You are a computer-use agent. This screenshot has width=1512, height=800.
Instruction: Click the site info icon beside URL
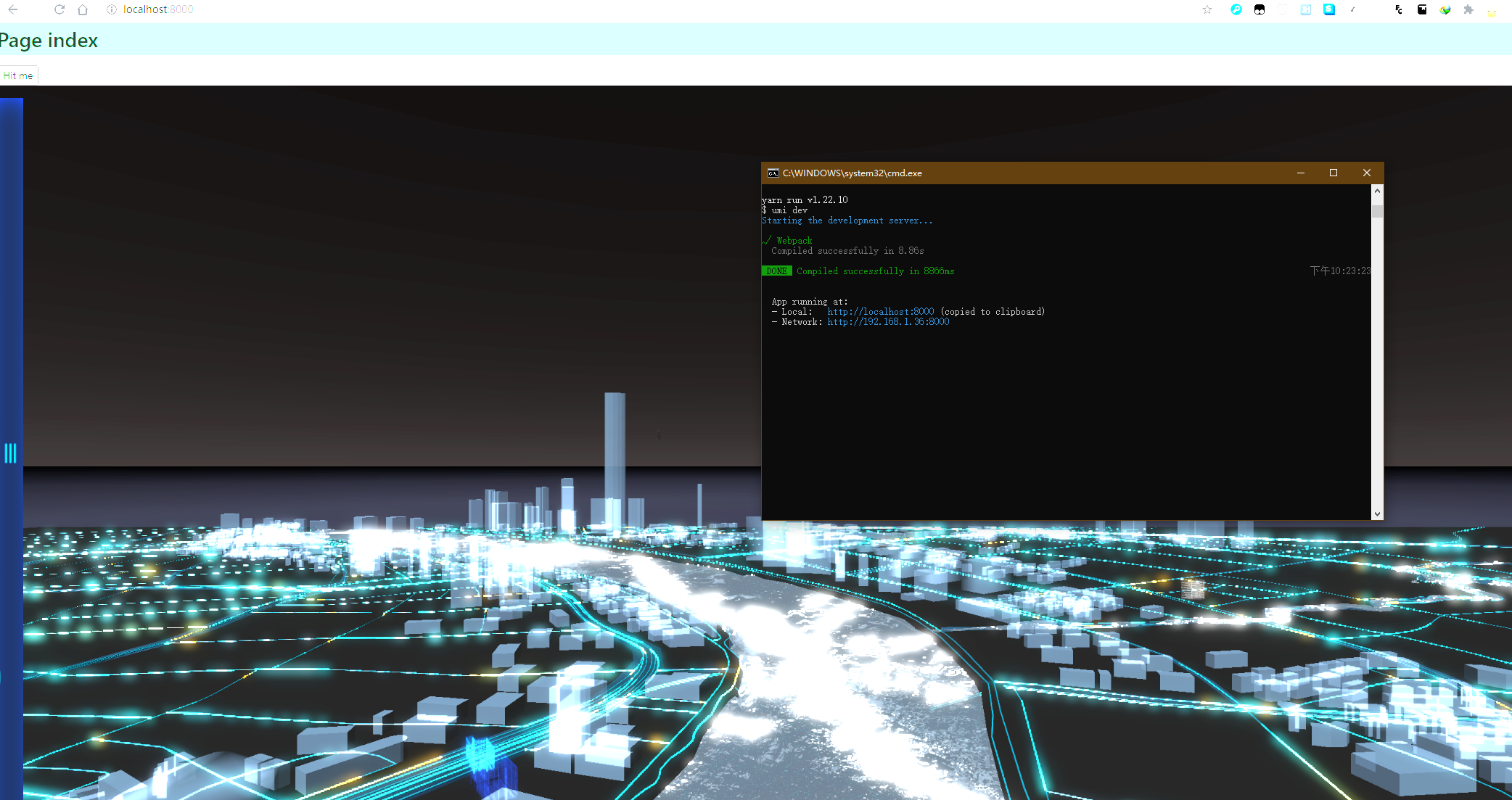[112, 9]
